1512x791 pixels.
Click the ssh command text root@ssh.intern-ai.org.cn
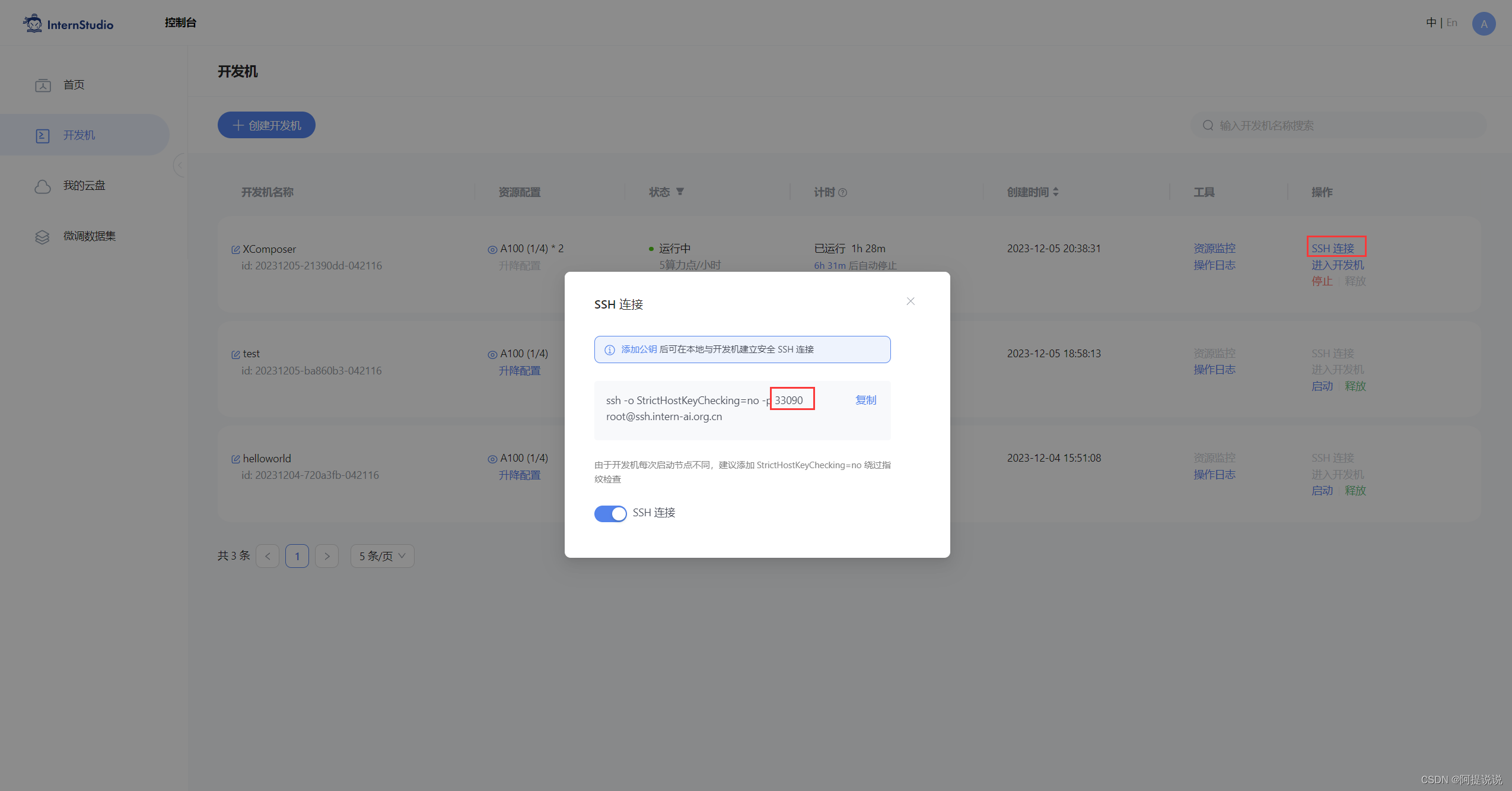click(x=664, y=416)
